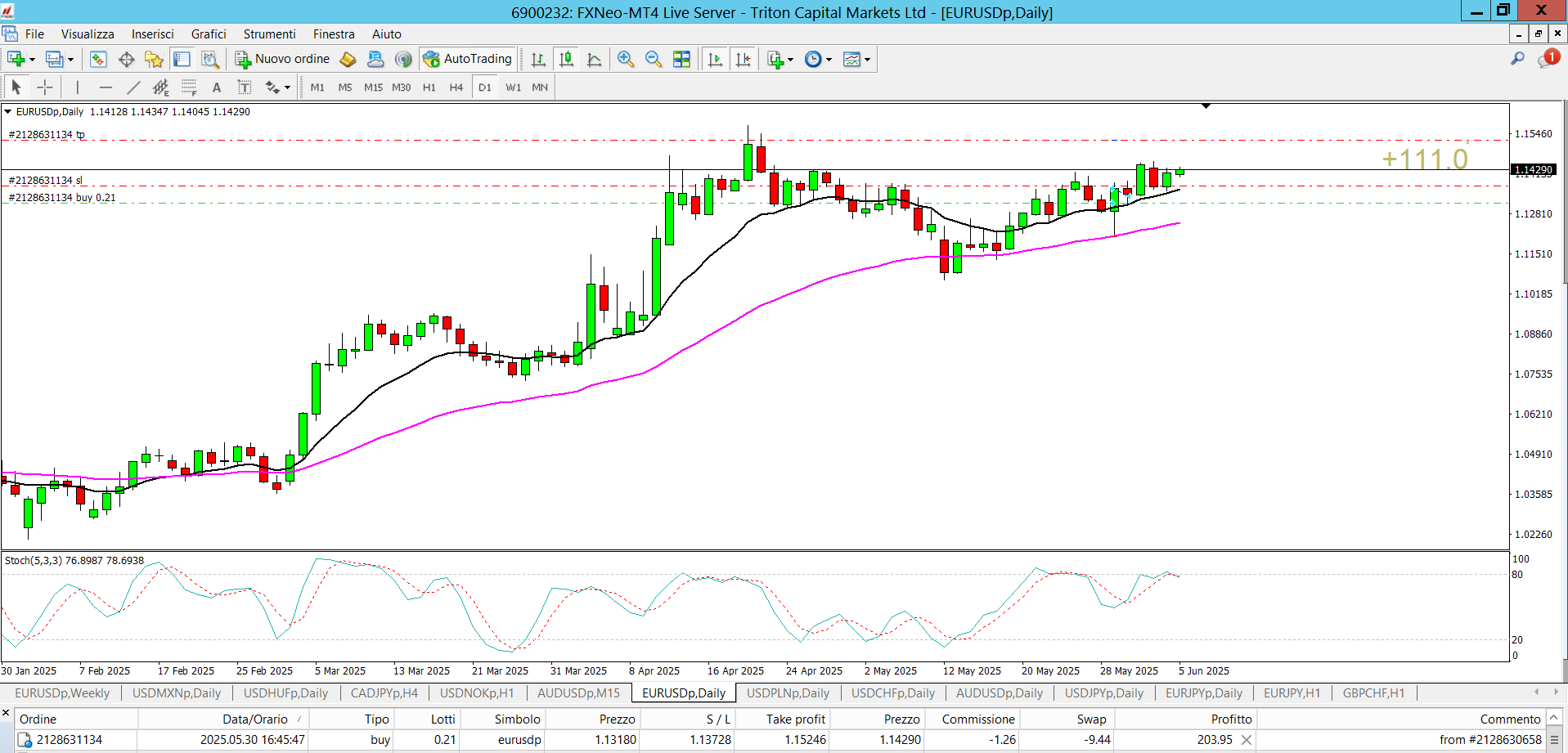Click the chart shift triangle marker
The width and height of the screenshot is (1568, 753).
tap(1206, 105)
